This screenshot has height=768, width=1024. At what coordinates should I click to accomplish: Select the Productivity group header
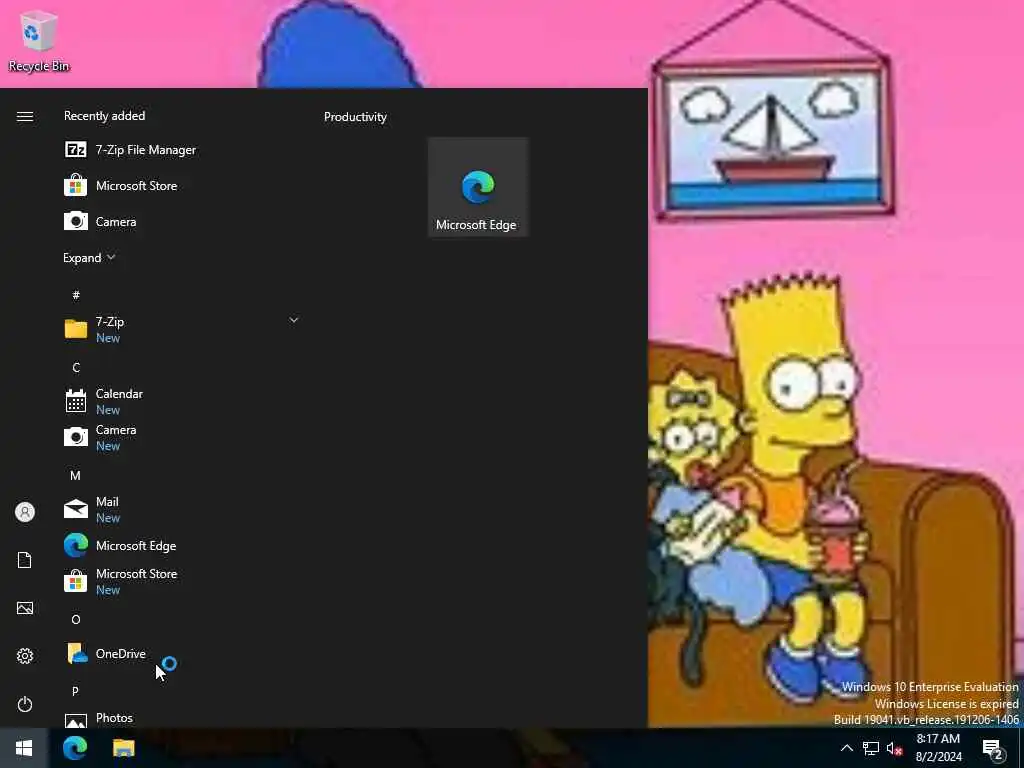(x=355, y=117)
